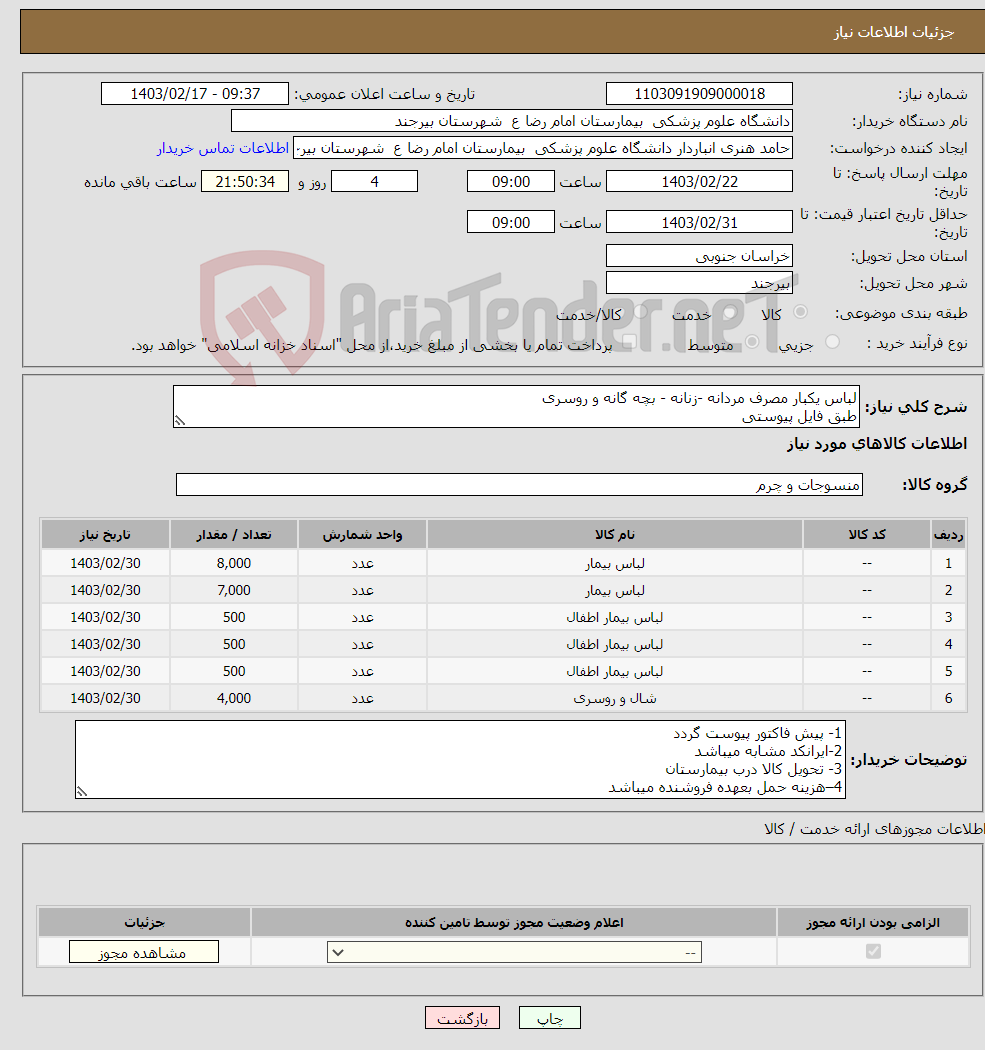Click the delivery province field خراسان جنوبی
The height and width of the screenshot is (1050, 985).
[x=699, y=256]
